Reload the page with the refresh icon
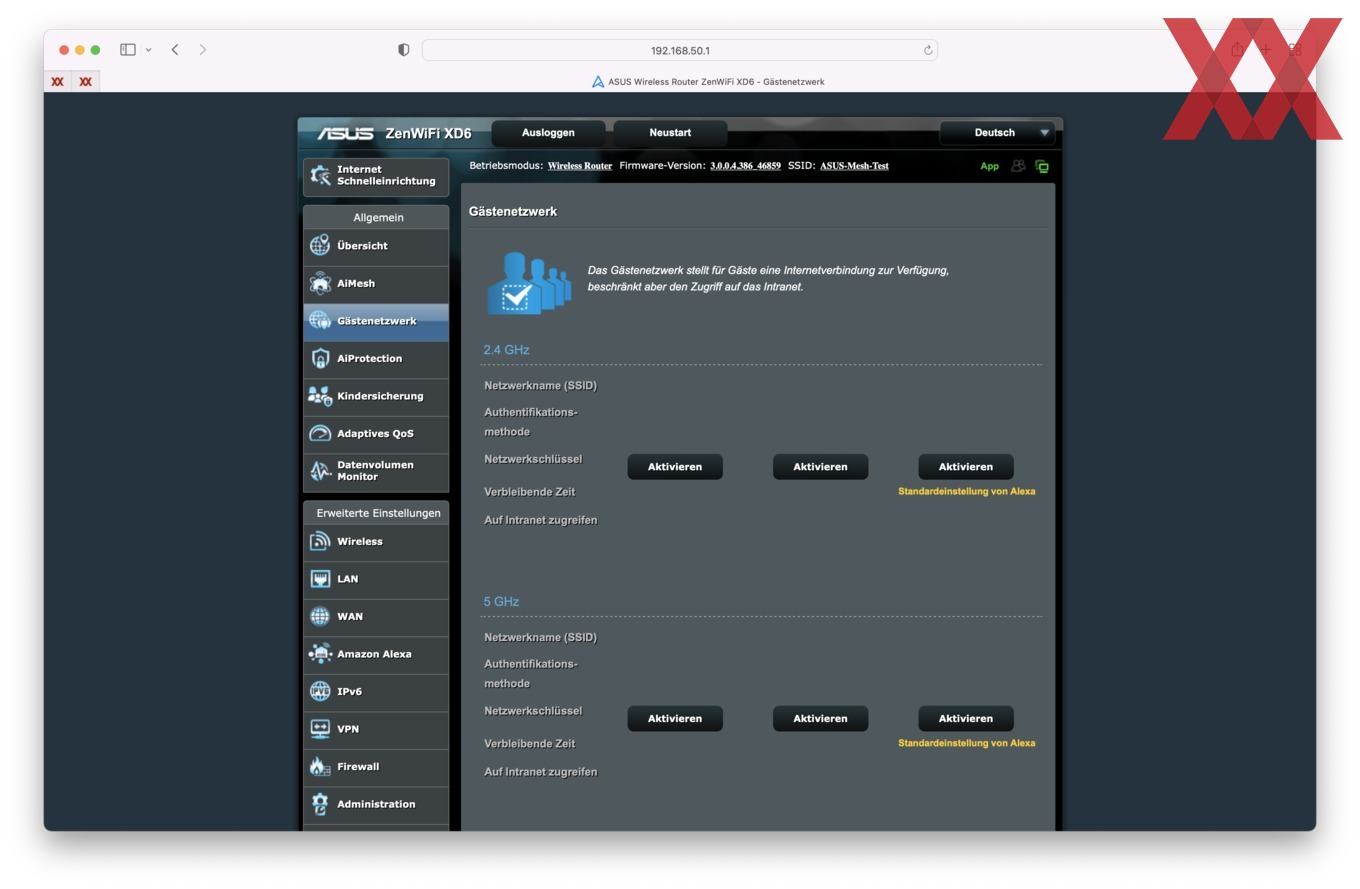 point(928,50)
